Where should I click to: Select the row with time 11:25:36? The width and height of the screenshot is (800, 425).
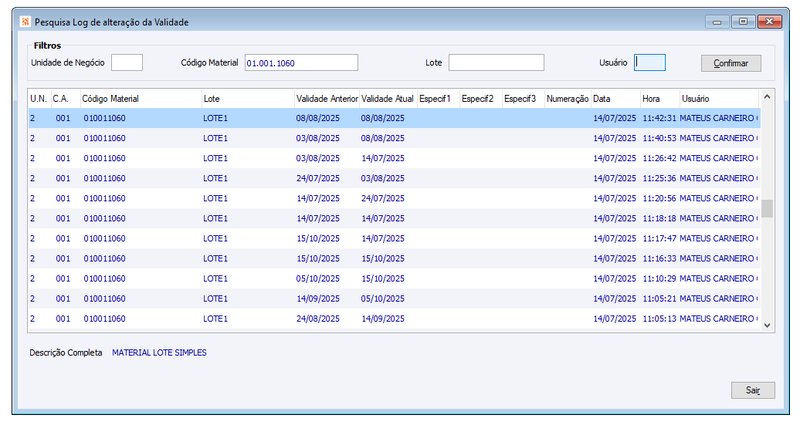[x=394, y=178]
